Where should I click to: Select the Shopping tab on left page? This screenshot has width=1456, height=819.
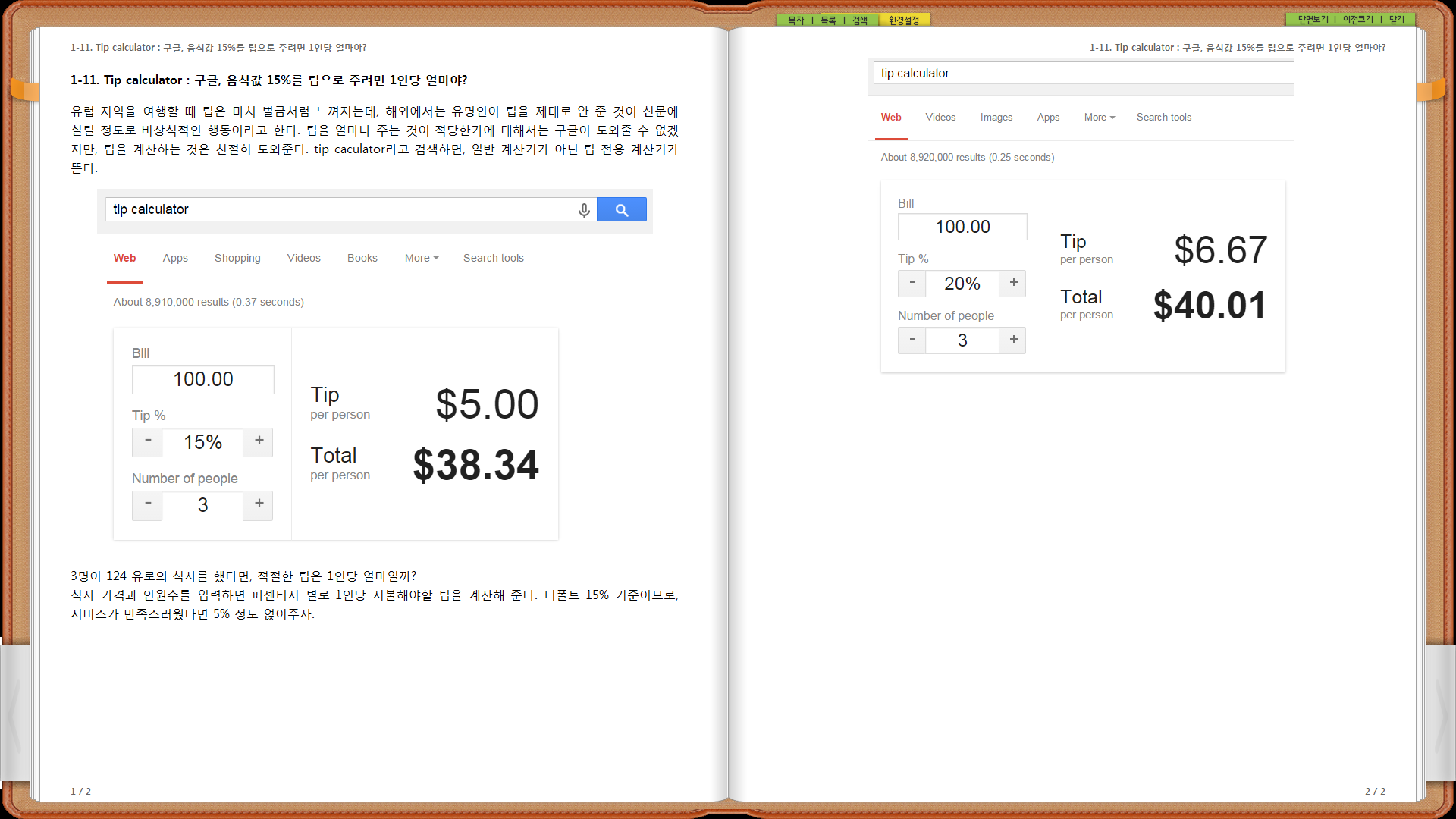[x=237, y=259]
